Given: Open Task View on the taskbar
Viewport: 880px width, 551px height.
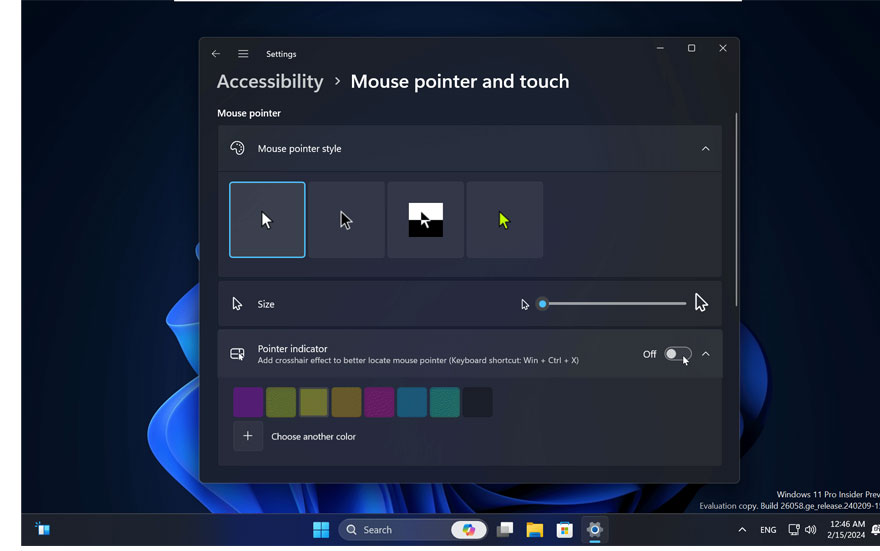Looking at the screenshot, I should [x=505, y=530].
